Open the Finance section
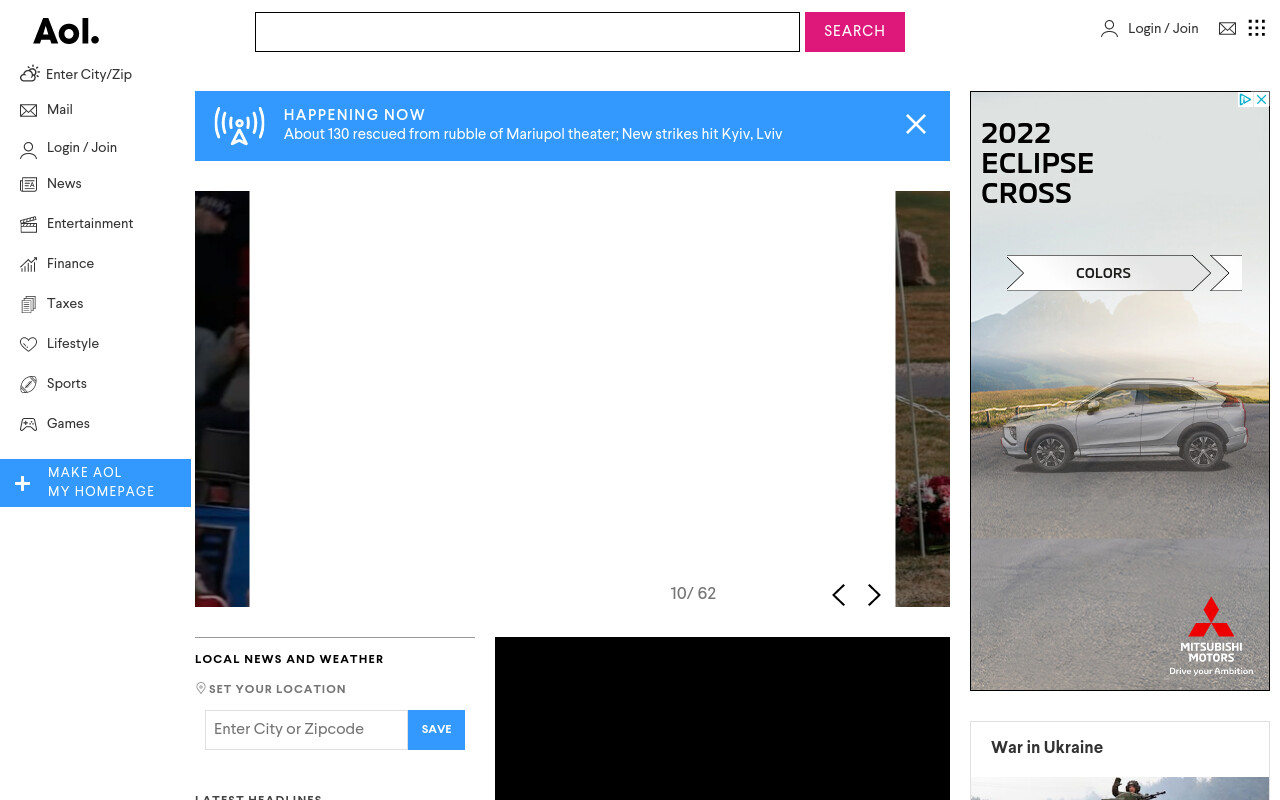1280x800 pixels. point(70,264)
